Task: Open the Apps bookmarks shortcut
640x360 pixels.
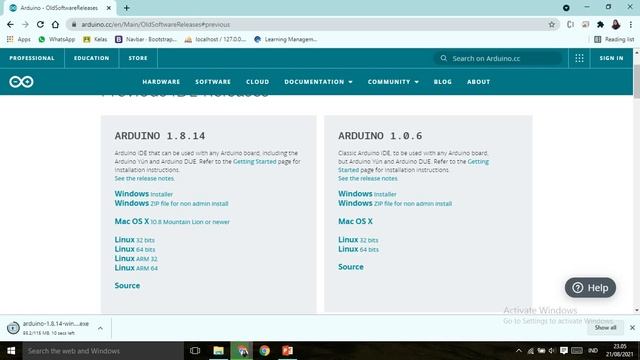Action: click(x=19, y=39)
